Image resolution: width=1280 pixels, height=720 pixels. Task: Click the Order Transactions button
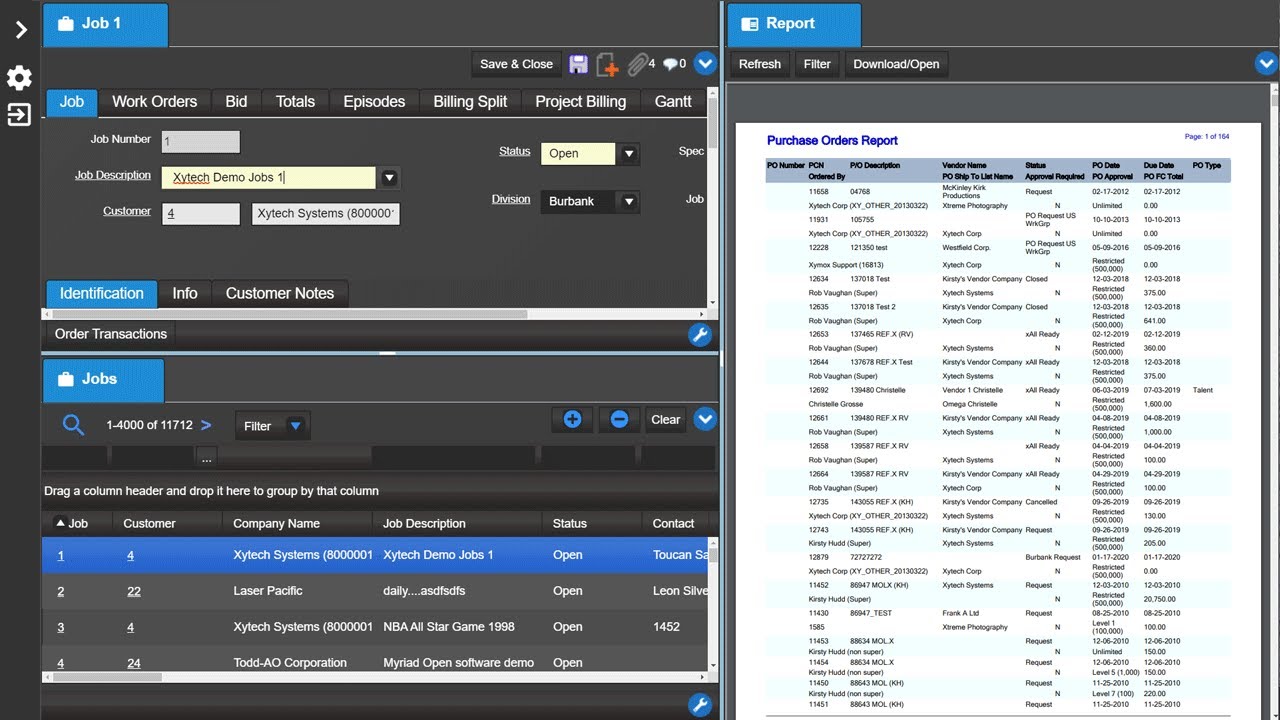[x=111, y=334]
